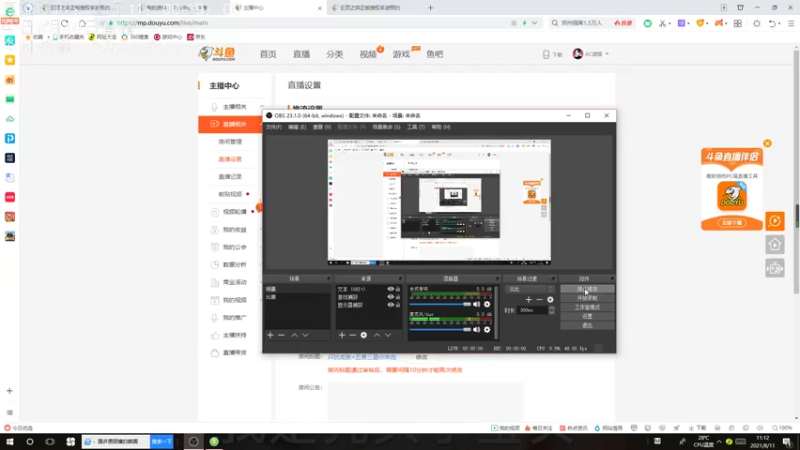800x450 pixels.
Task: Undock the mixer panel via header icon
Action: click(497, 279)
